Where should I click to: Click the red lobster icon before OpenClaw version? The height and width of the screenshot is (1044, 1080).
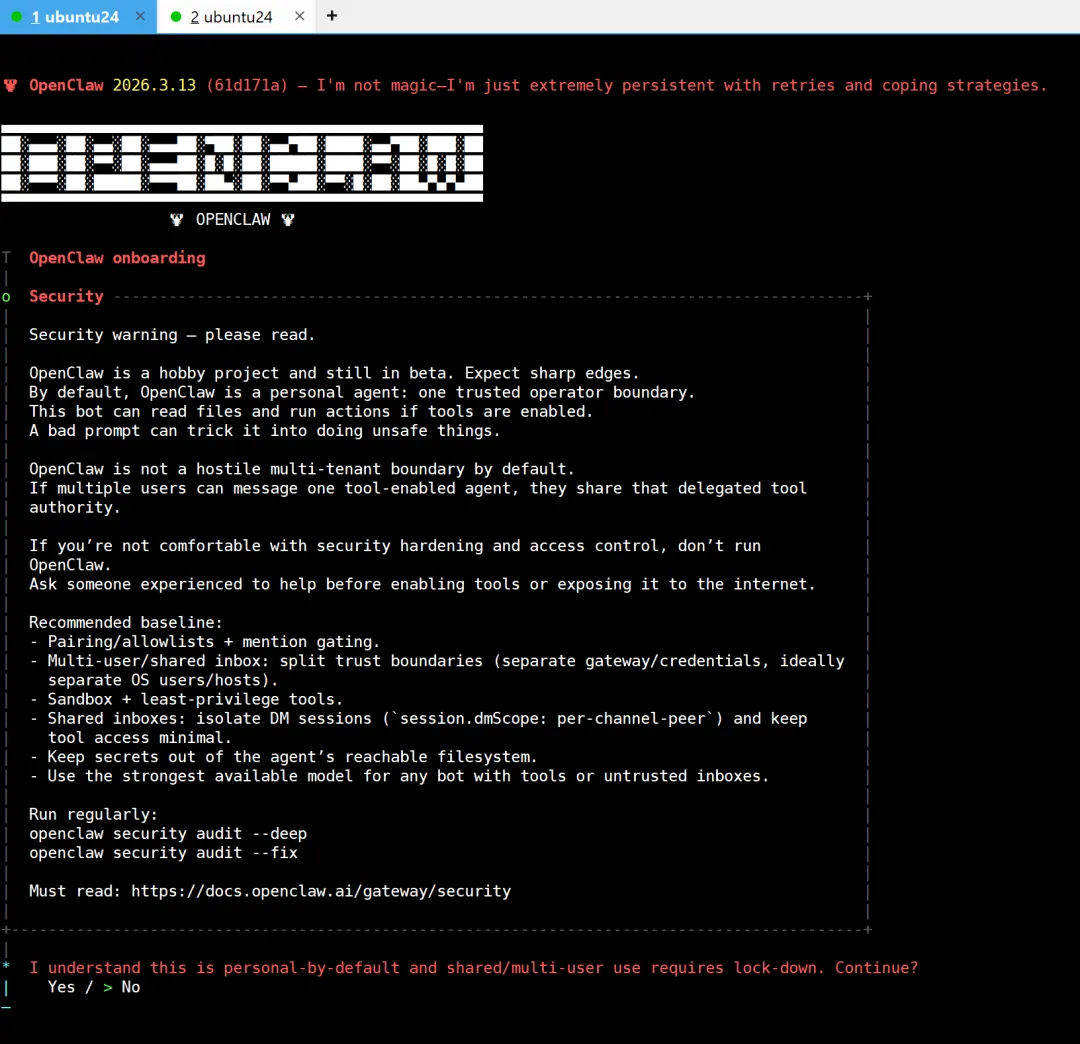click(10, 85)
